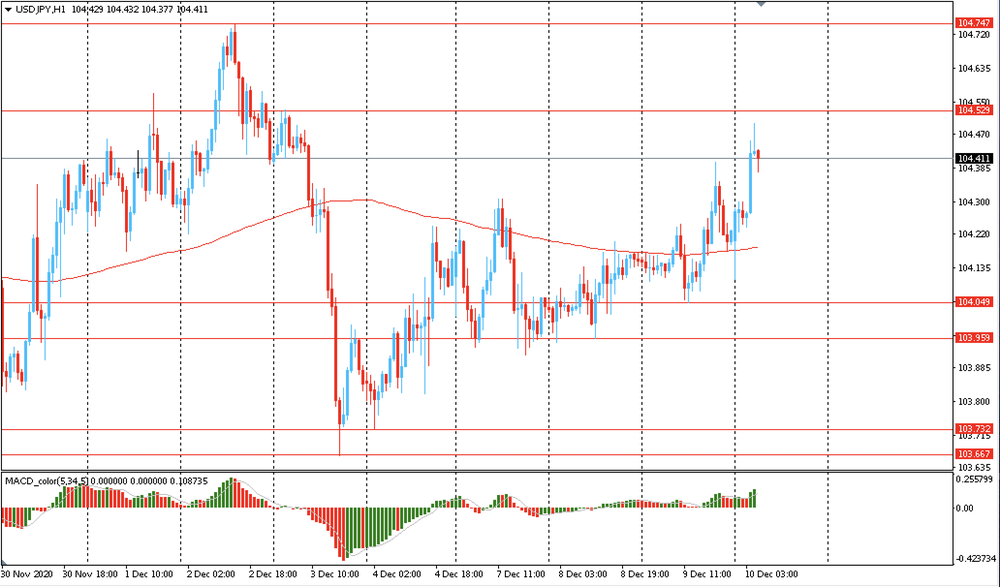
Task: Click the MACD zero level 0.00 label
Action: [x=964, y=508]
